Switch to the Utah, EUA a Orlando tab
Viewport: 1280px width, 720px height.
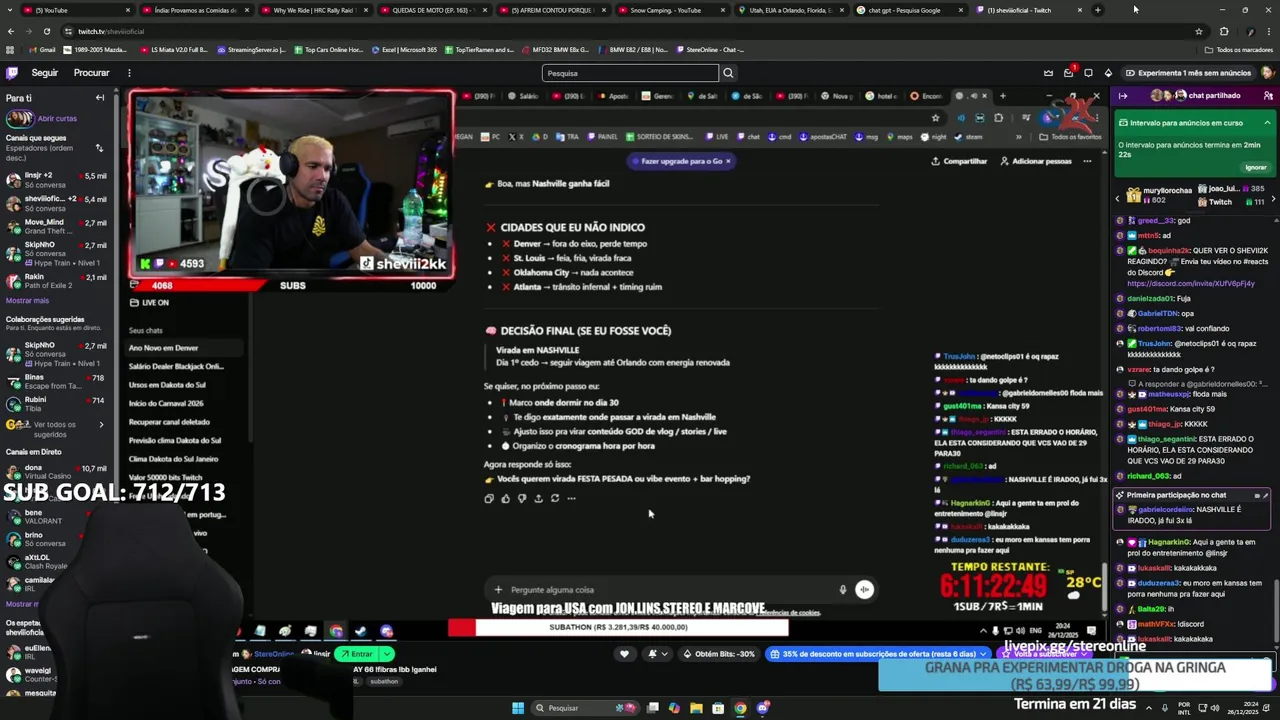click(x=790, y=10)
